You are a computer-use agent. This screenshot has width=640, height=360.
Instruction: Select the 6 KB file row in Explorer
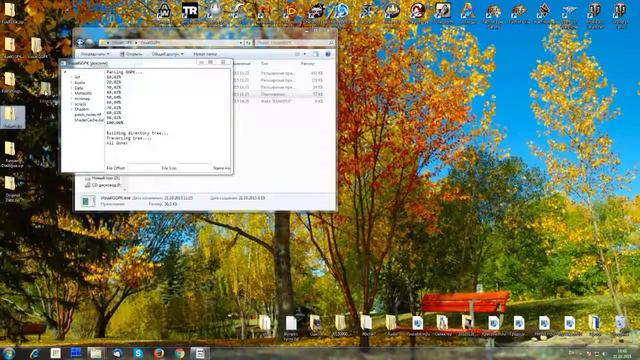(279, 101)
